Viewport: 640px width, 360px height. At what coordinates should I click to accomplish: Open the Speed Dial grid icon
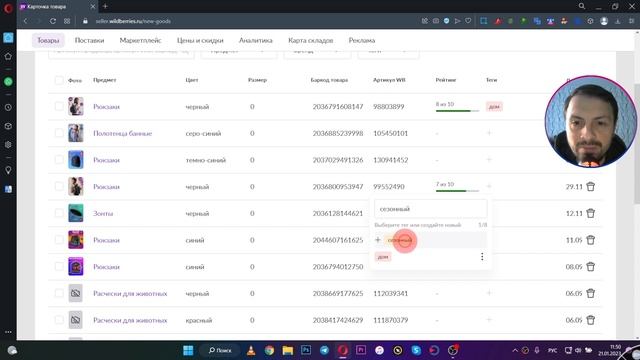[67, 21]
